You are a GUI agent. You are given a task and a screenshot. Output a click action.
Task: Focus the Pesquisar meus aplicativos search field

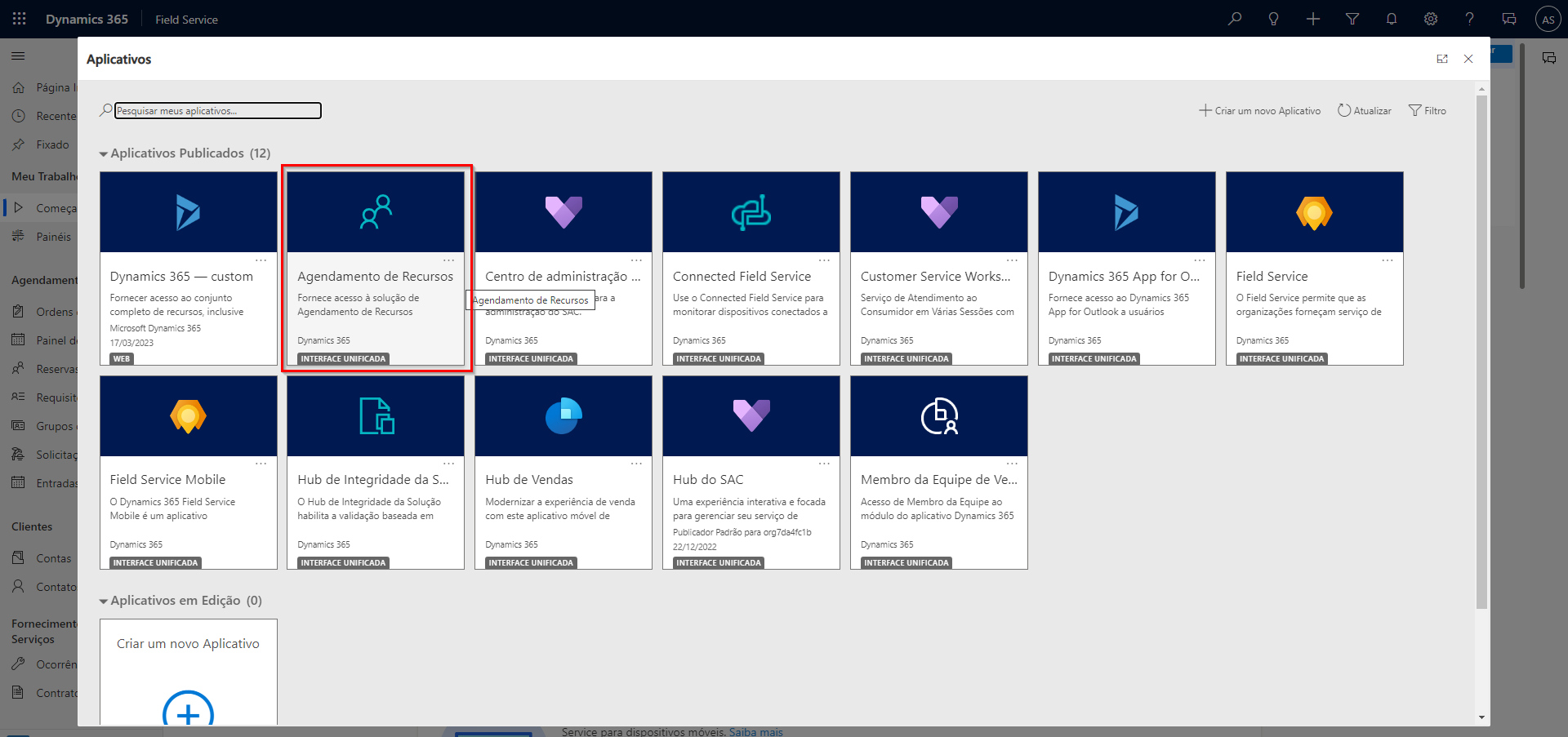217,110
